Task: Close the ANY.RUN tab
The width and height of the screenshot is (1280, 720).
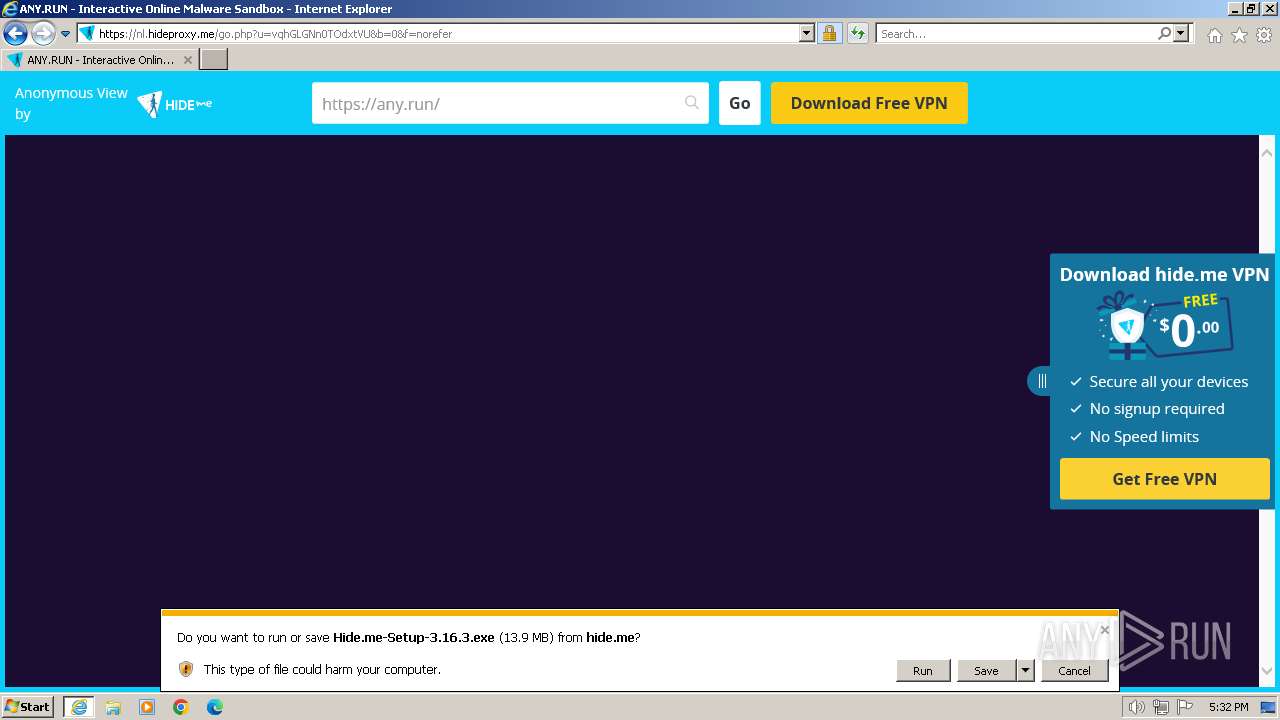Action: 188,60
